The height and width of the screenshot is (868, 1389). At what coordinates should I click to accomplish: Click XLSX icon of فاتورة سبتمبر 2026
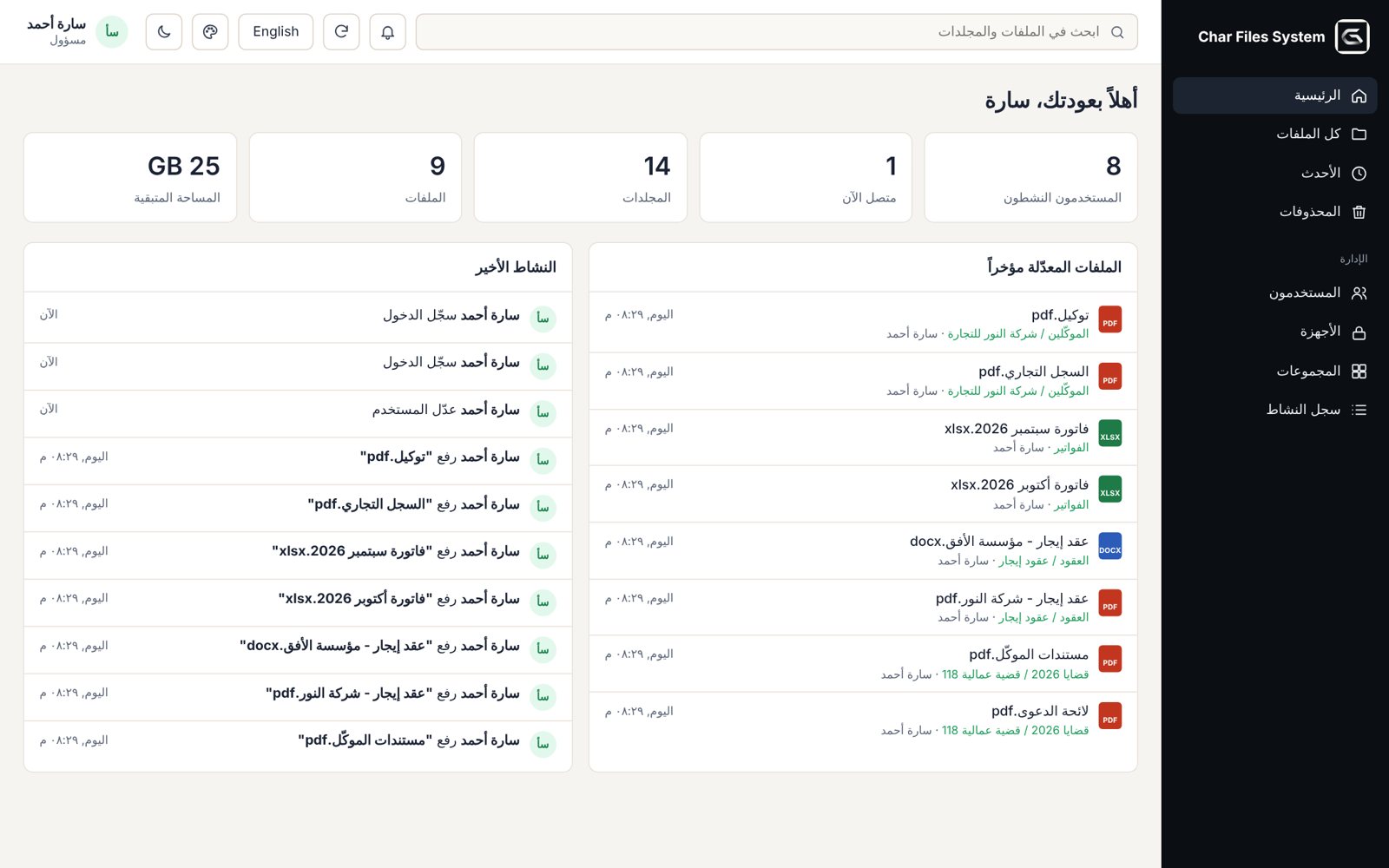pyautogui.click(x=1110, y=433)
